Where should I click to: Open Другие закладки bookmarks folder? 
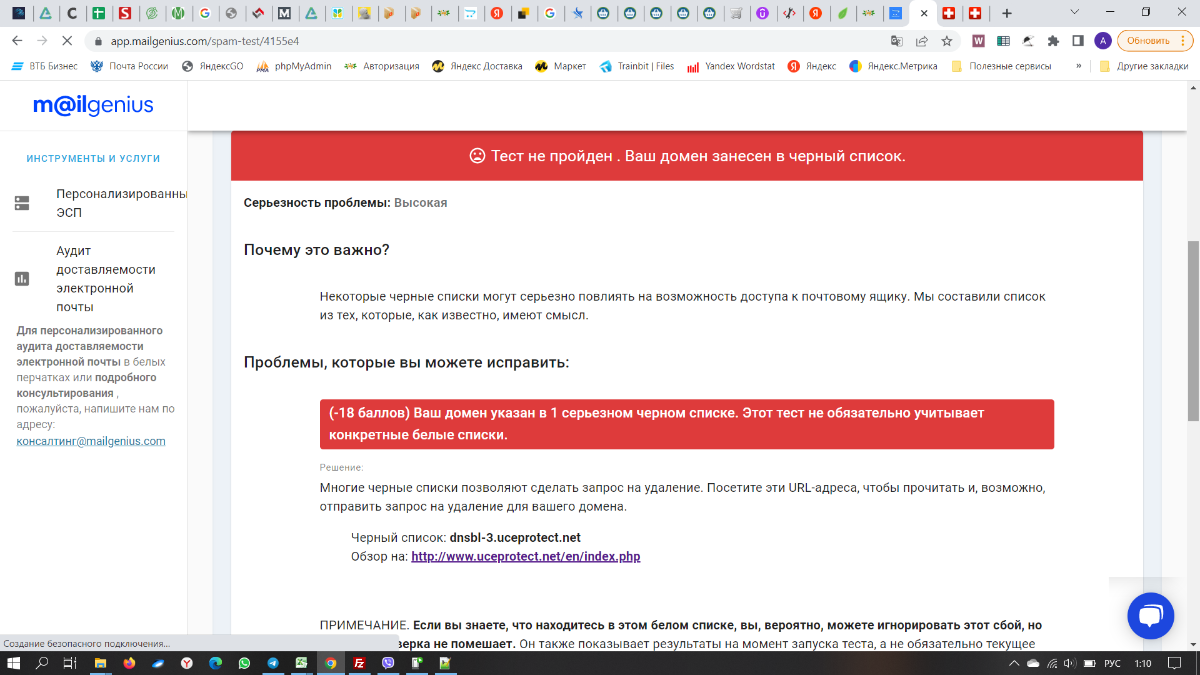pyautogui.click(x=1143, y=66)
